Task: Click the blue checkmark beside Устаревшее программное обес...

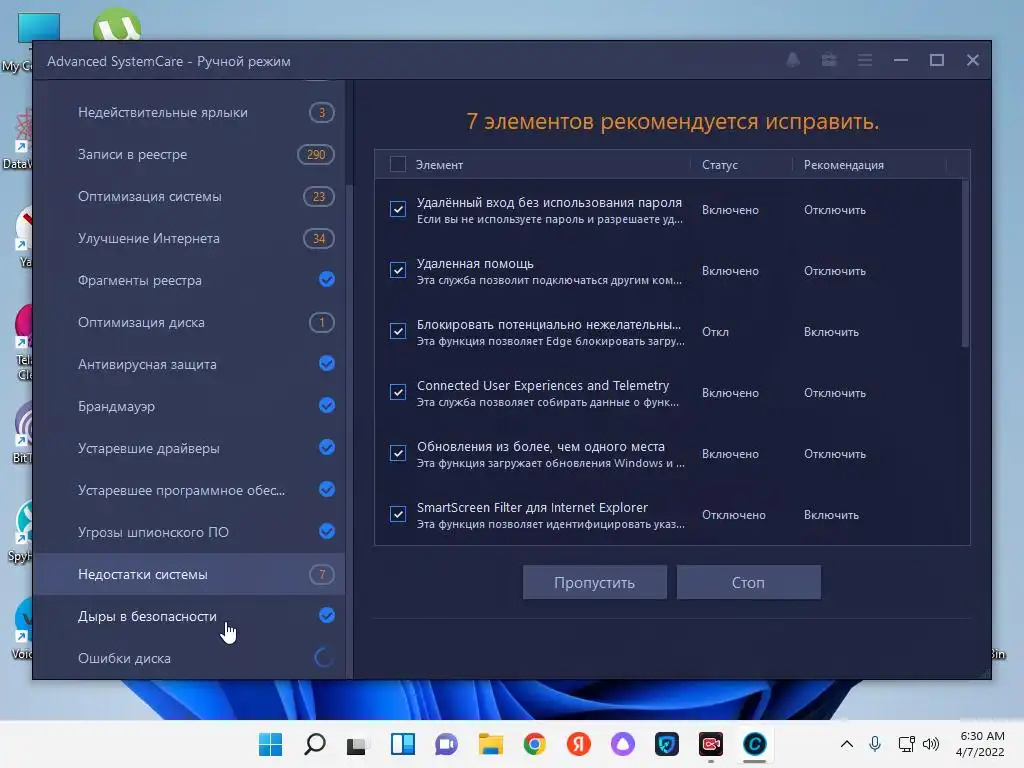Action: pos(327,489)
